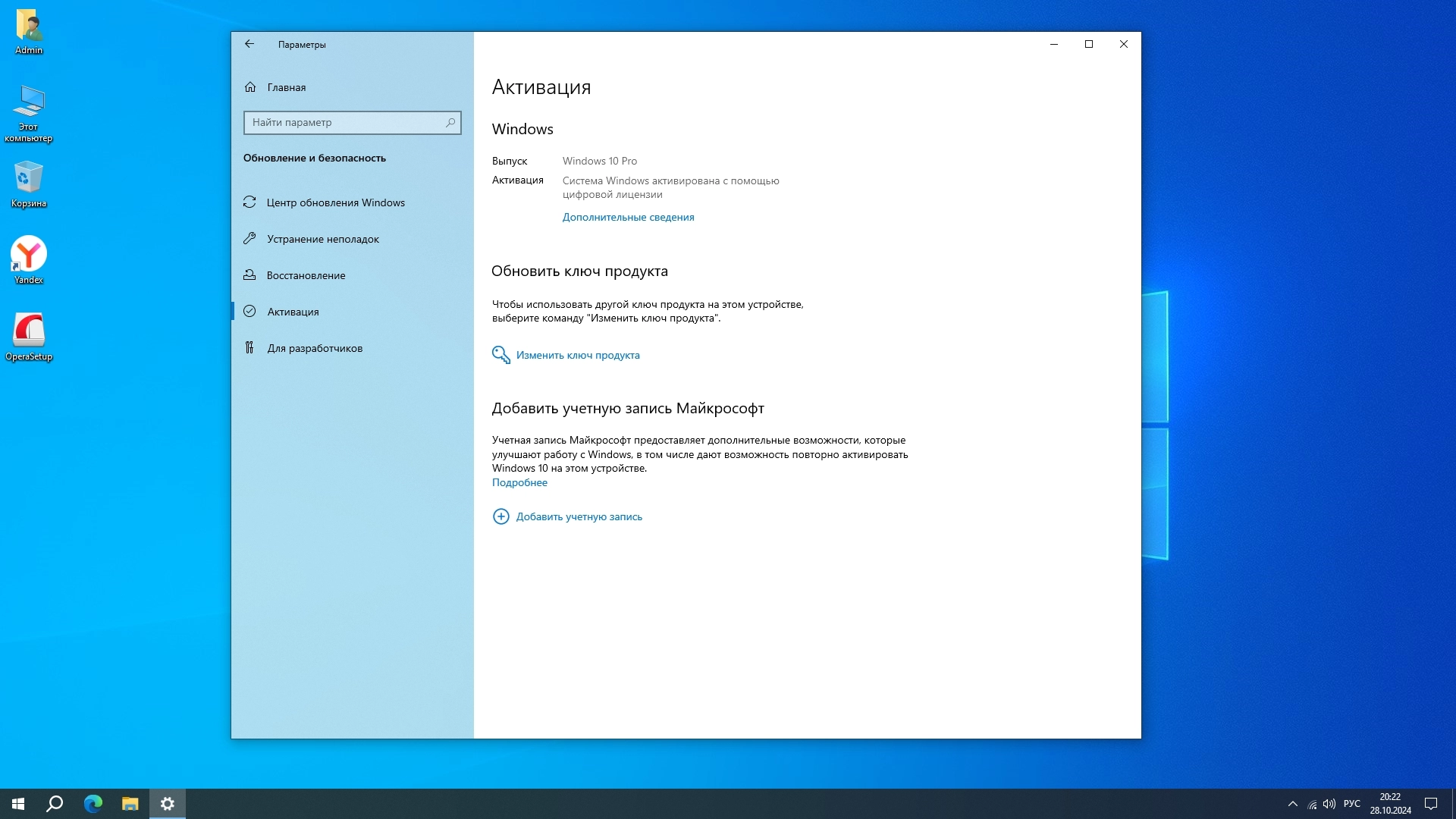Click the Найти параметр search field
This screenshot has height=819, width=1456.
click(345, 122)
